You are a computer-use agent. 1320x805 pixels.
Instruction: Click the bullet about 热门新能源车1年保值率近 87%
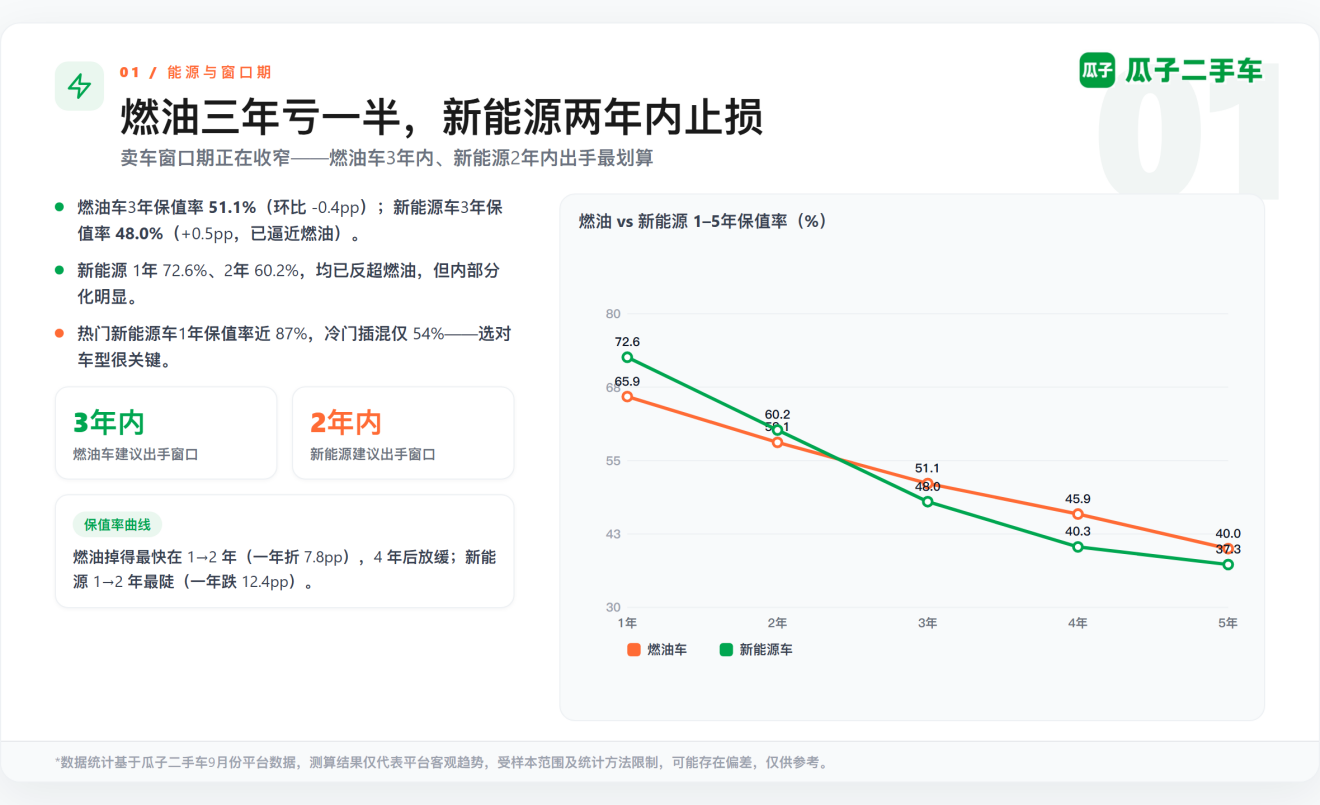coord(294,347)
